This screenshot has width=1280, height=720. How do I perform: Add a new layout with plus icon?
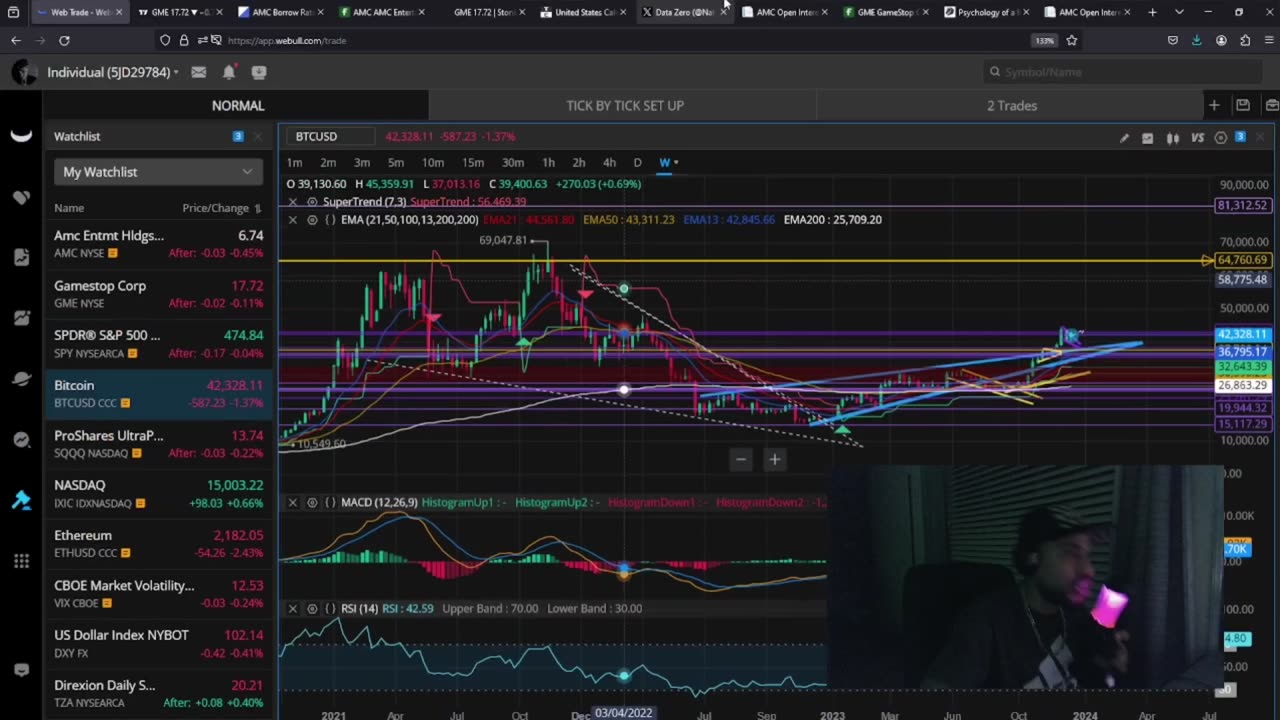(x=1213, y=105)
